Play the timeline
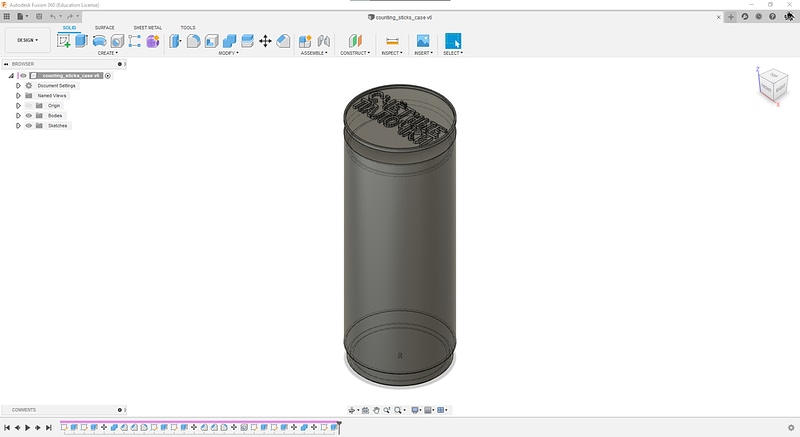 (x=28, y=427)
